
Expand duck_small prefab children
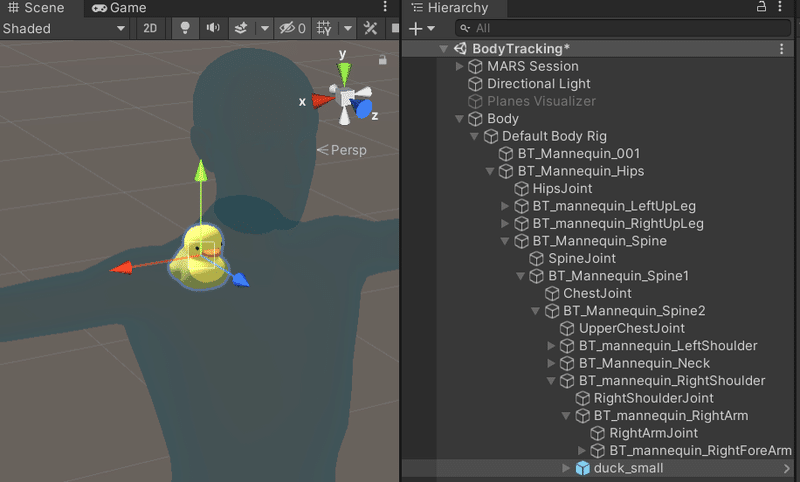point(566,468)
